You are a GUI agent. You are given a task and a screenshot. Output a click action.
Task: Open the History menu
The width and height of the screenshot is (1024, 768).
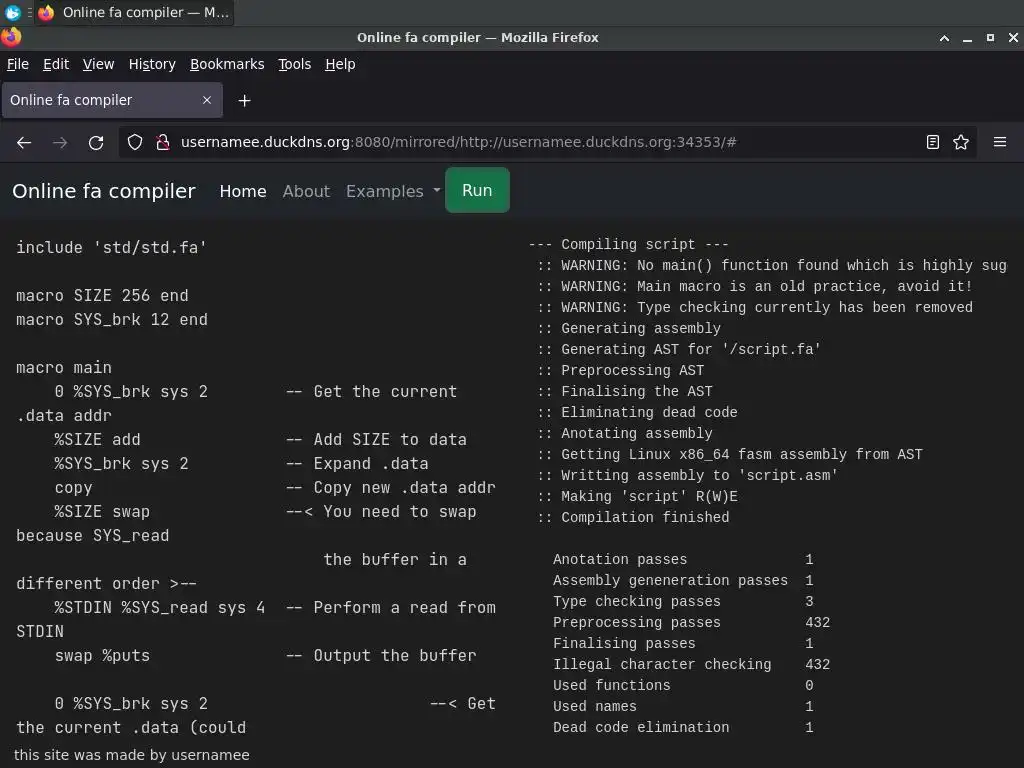point(152,64)
